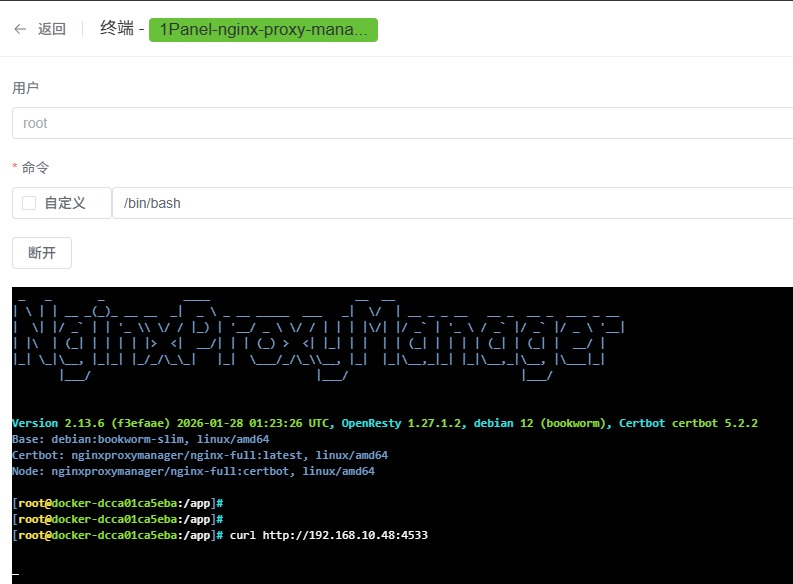The image size is (793, 584).
Task: Click the Certbot nginx-full:latest line
Action: click(x=200, y=455)
